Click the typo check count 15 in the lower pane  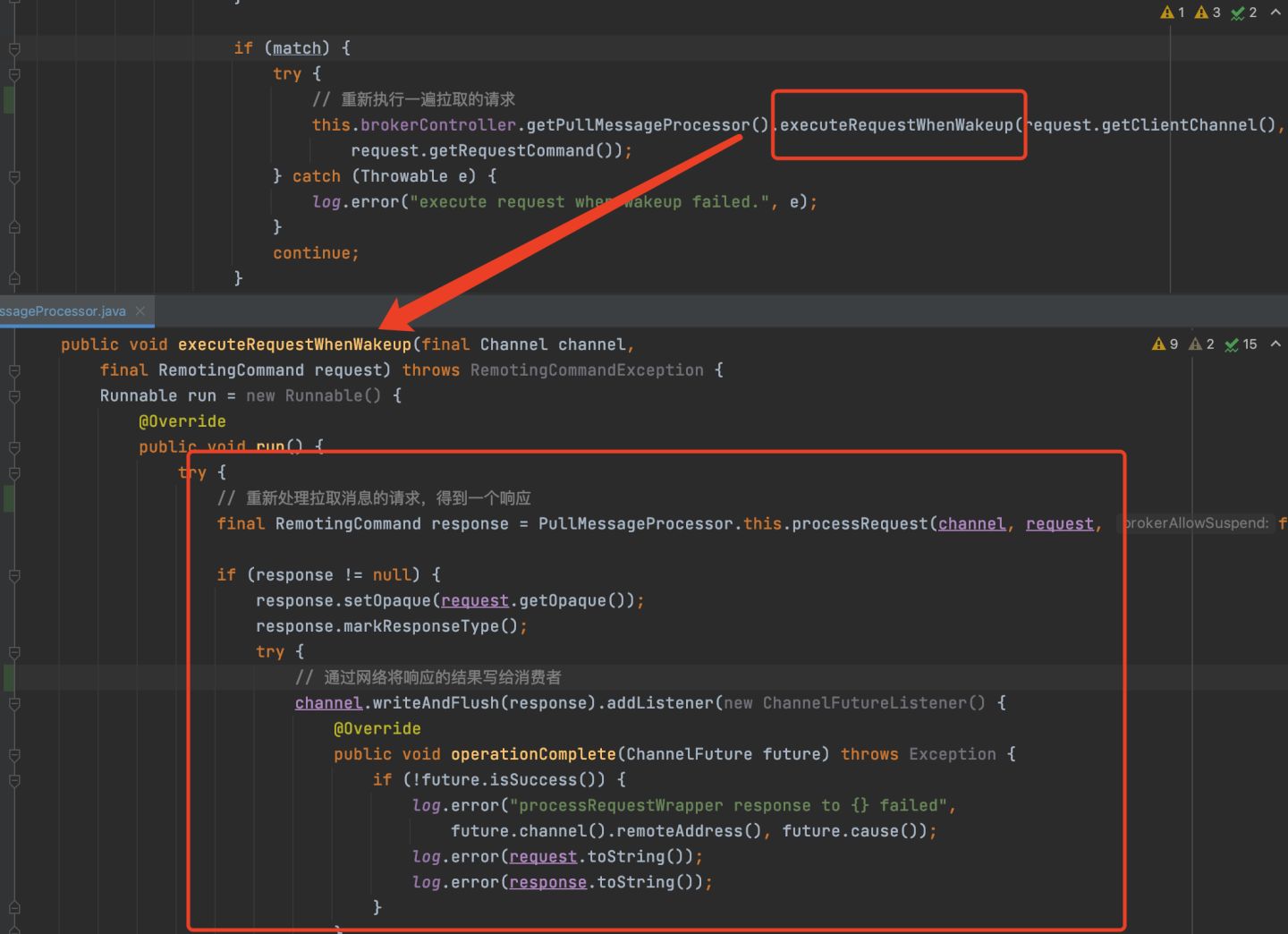[1241, 344]
